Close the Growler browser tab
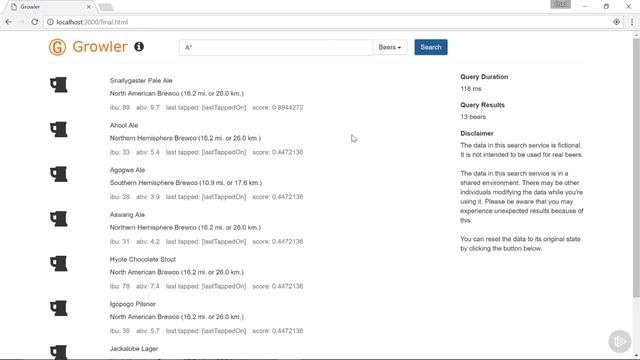This screenshot has width=640, height=360. tap(89, 7)
